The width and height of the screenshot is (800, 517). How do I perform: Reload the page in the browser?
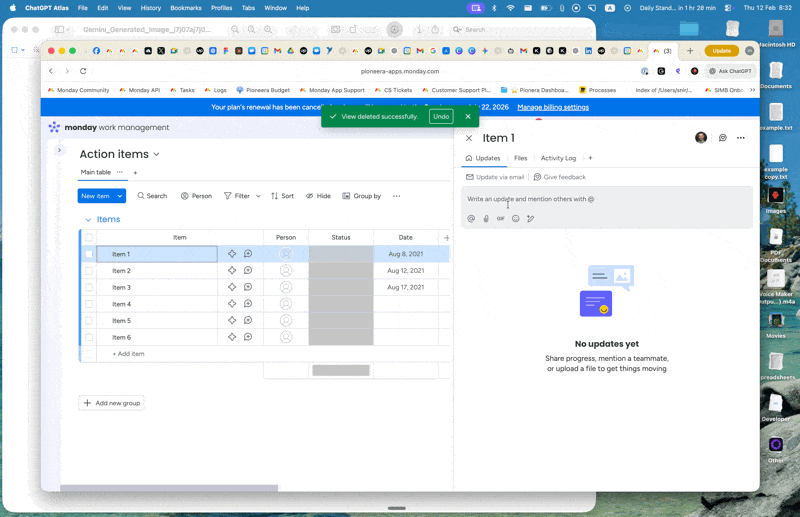[x=83, y=71]
